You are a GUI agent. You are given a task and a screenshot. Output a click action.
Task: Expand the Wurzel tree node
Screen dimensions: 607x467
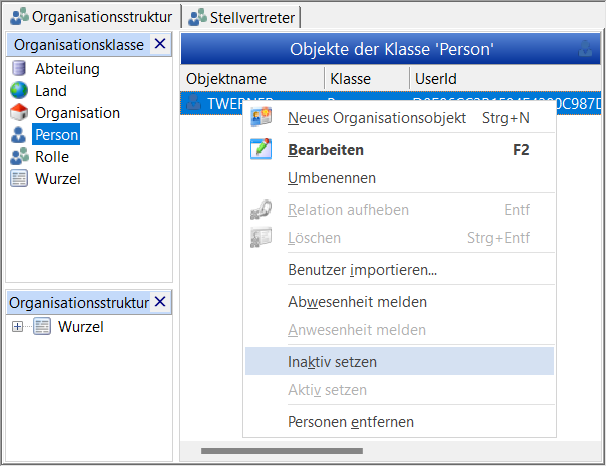pos(17,327)
